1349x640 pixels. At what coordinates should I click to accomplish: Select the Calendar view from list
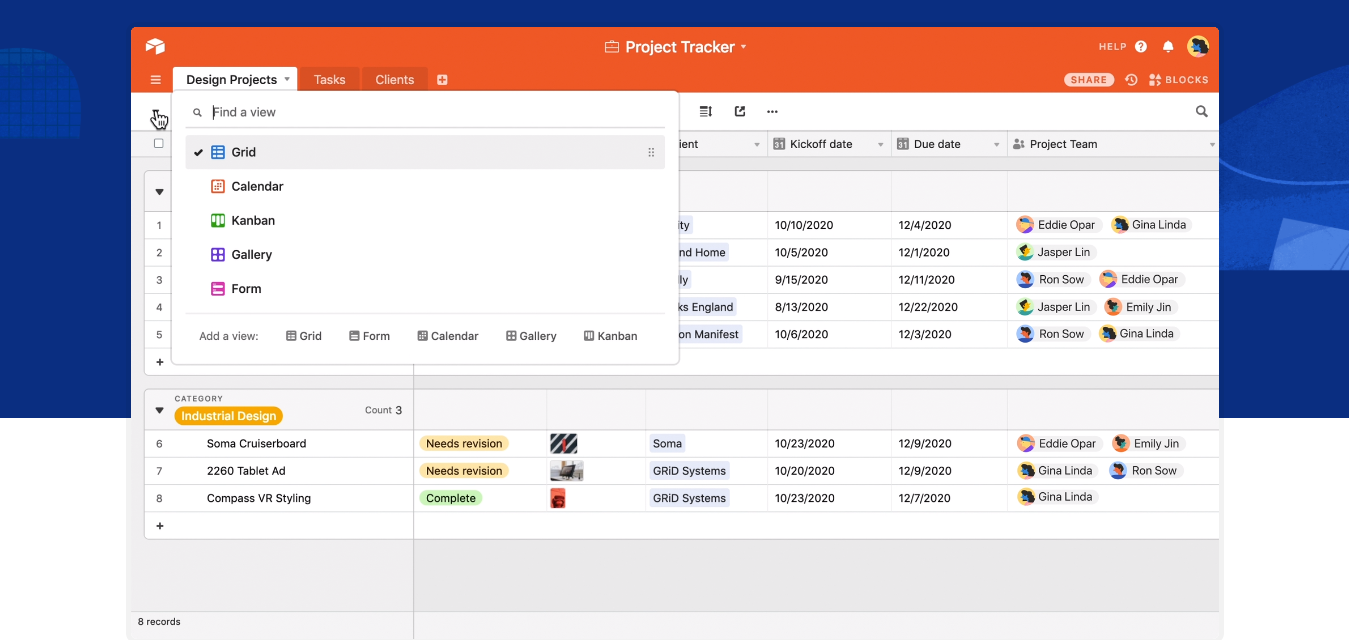[257, 187]
